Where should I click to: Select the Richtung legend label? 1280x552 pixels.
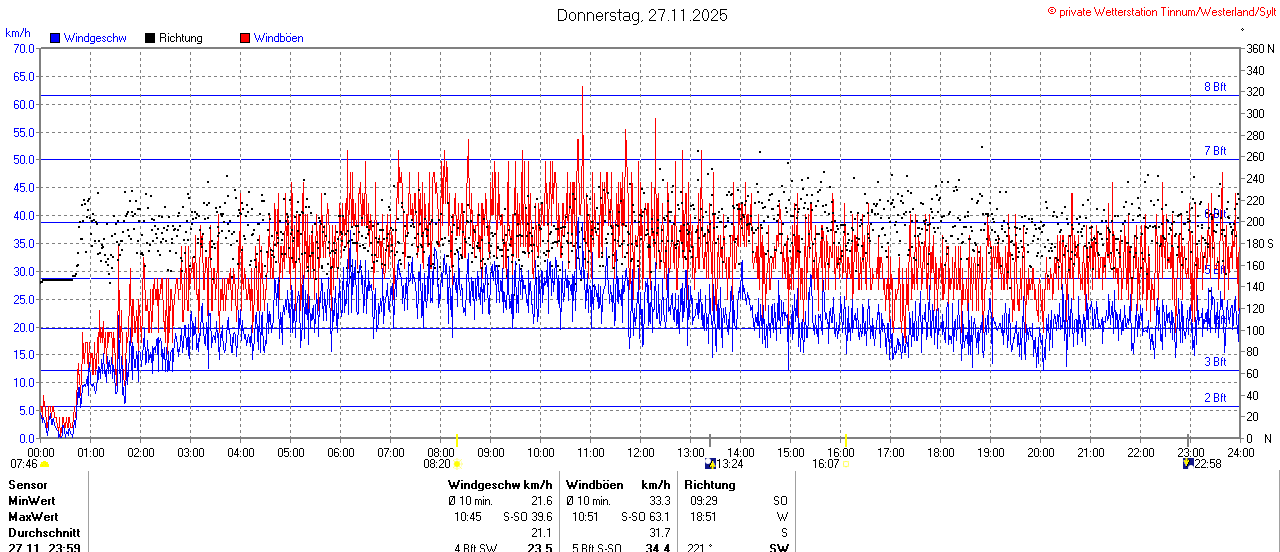click(x=181, y=38)
